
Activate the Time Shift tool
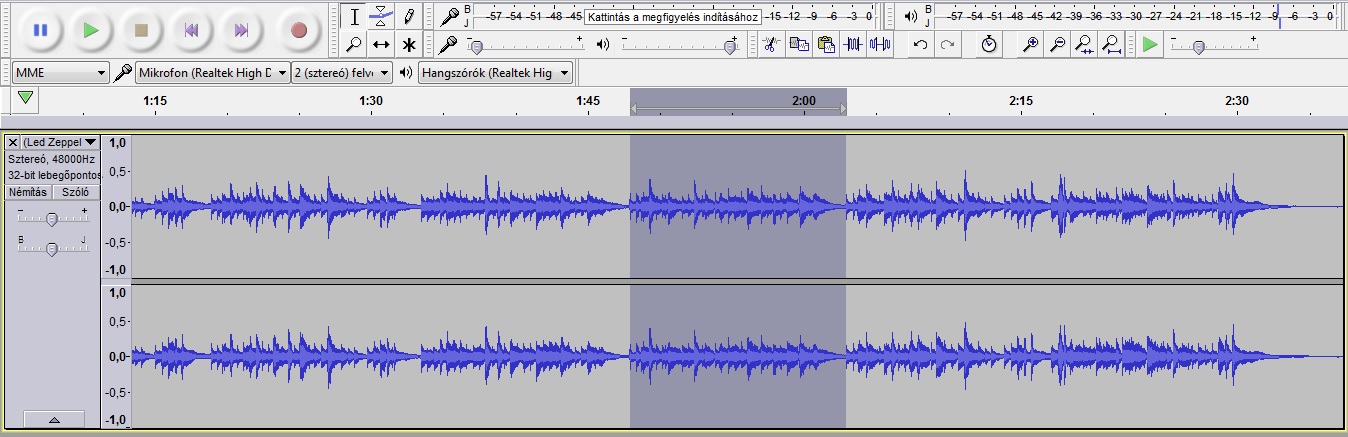tap(381, 45)
